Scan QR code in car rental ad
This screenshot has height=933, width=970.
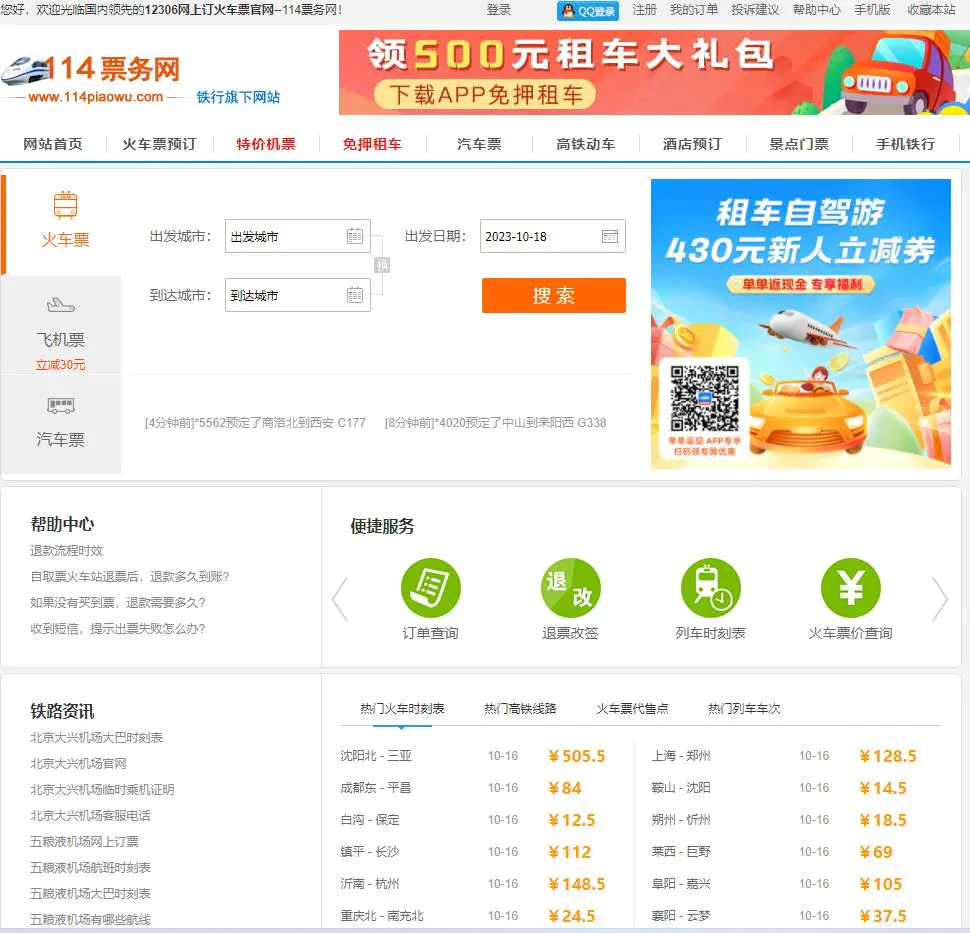click(705, 398)
